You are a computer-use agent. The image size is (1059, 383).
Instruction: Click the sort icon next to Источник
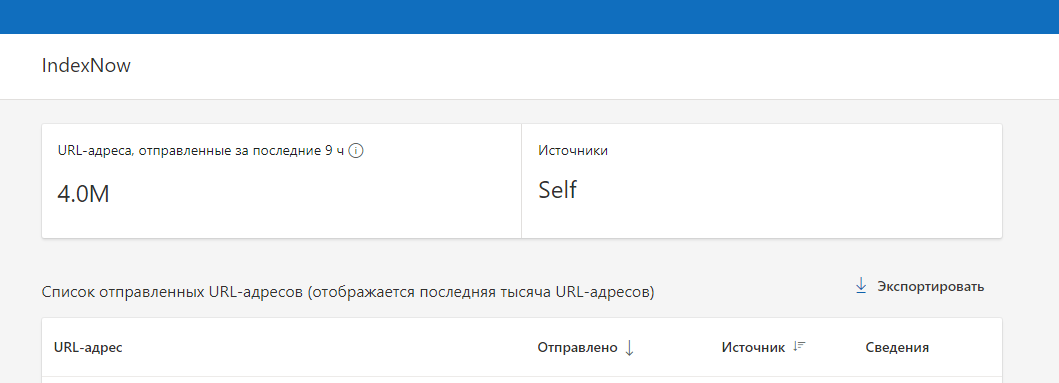[x=800, y=346]
